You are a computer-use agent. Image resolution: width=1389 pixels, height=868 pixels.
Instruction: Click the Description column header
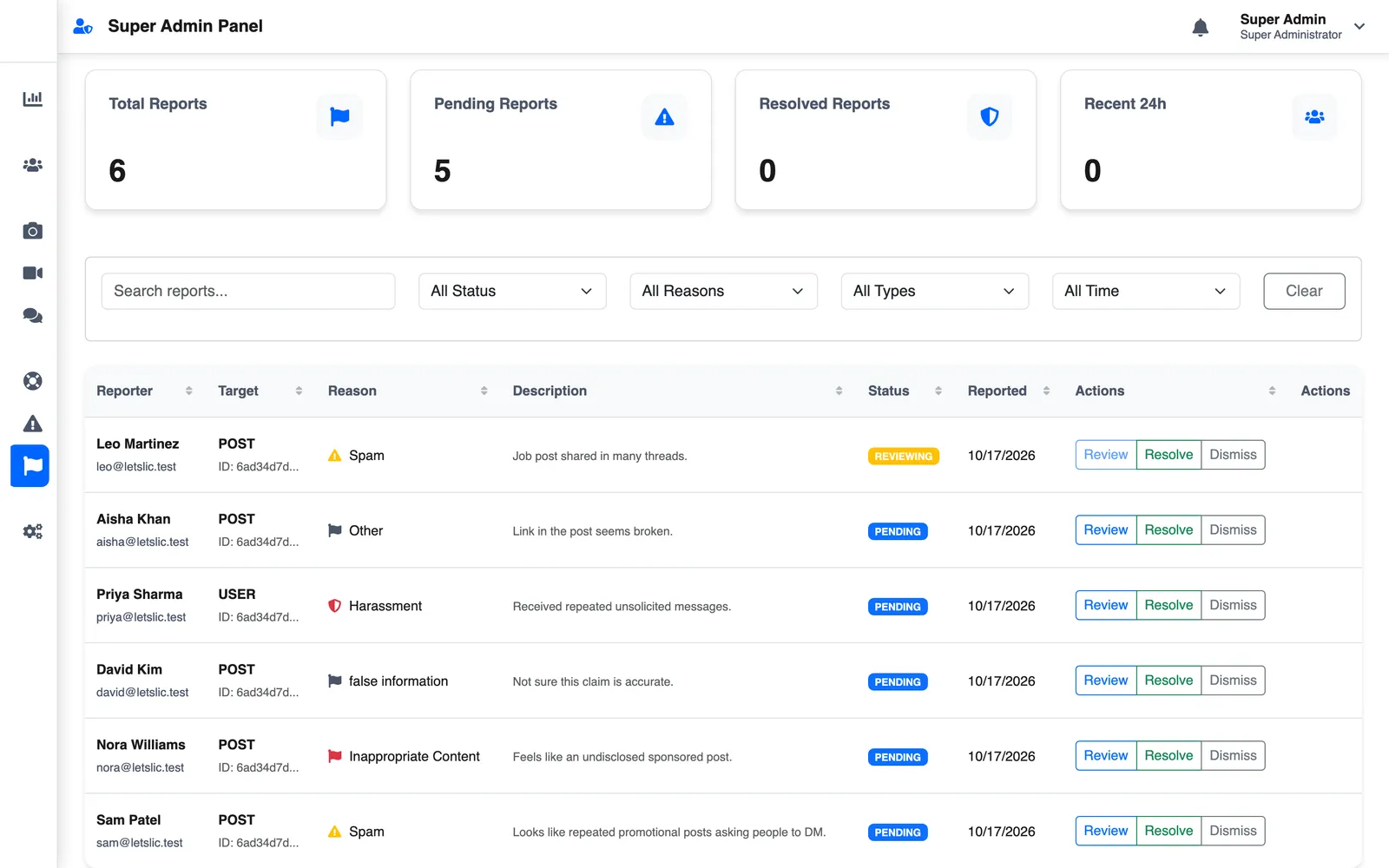[x=550, y=391]
